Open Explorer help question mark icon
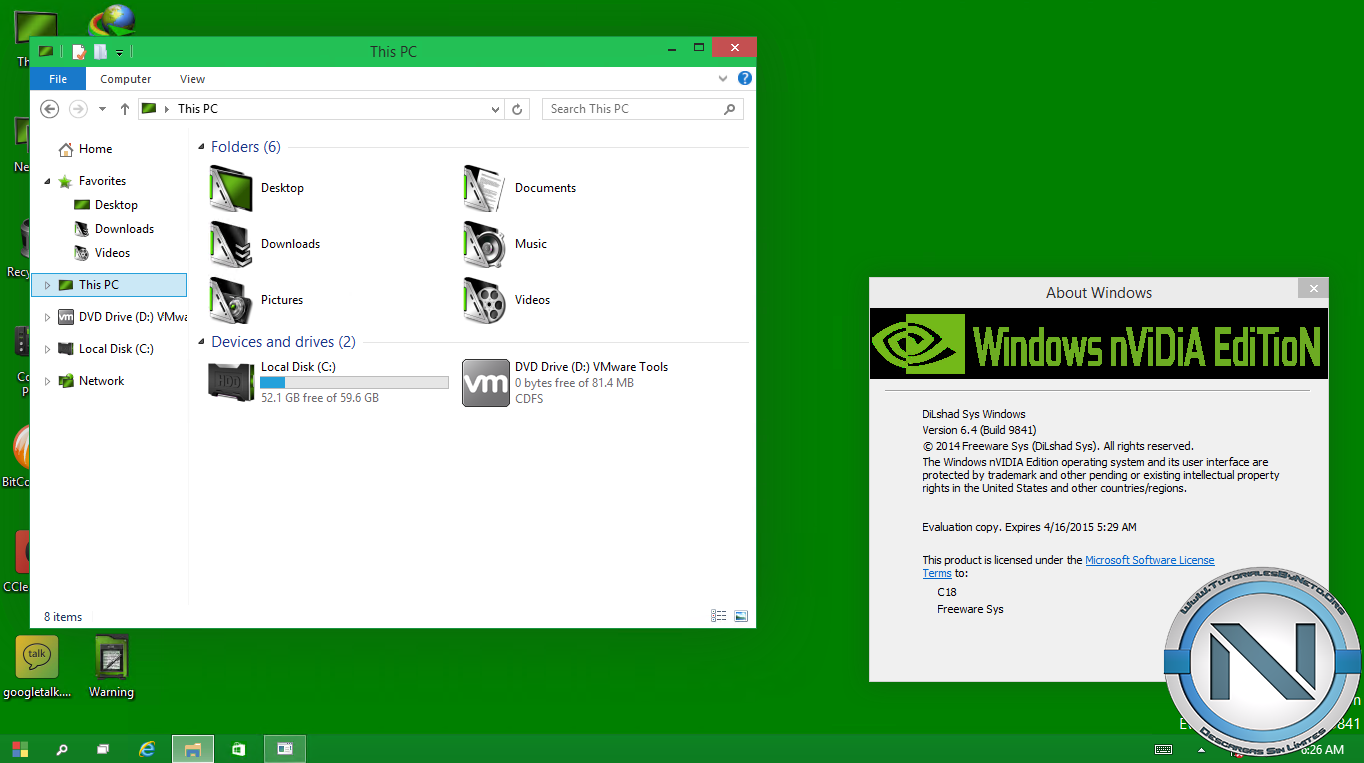Image resolution: width=1364 pixels, height=763 pixels. [745, 78]
